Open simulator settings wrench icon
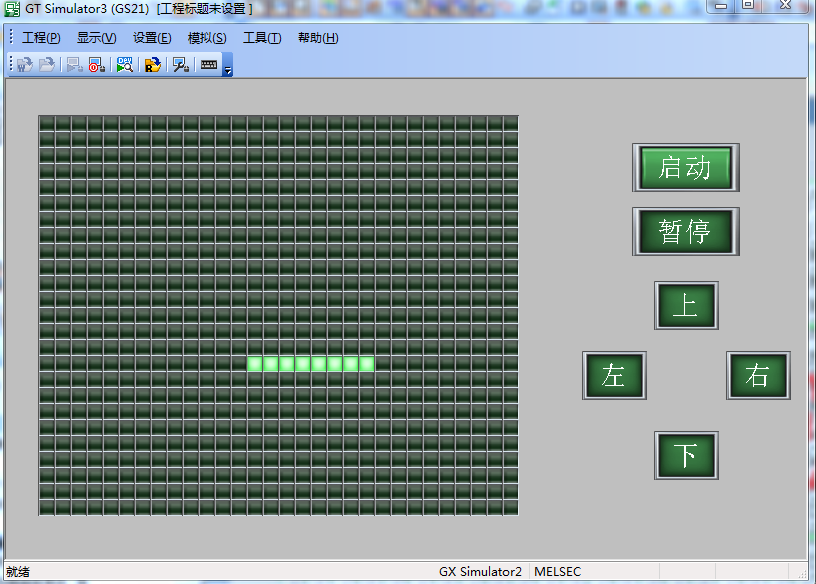The width and height of the screenshot is (816, 584). (x=180, y=65)
